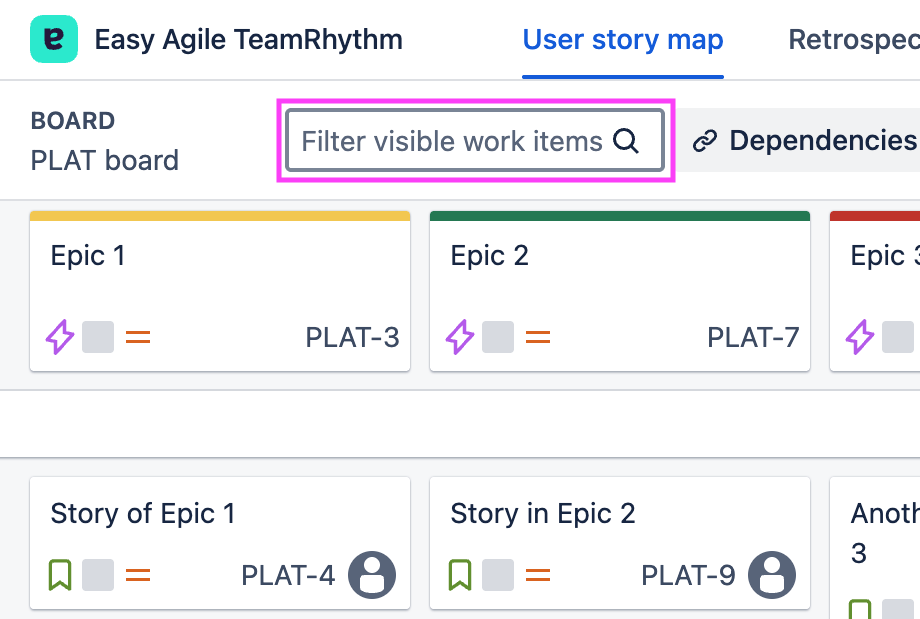The width and height of the screenshot is (920, 619).
Task: Click the epic lightning icon on Epic 1
Action: pyautogui.click(x=60, y=338)
